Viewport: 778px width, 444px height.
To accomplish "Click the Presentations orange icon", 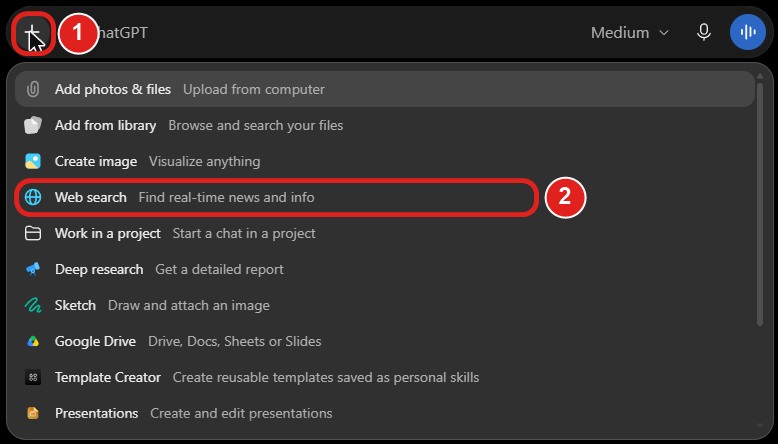I will (33, 413).
